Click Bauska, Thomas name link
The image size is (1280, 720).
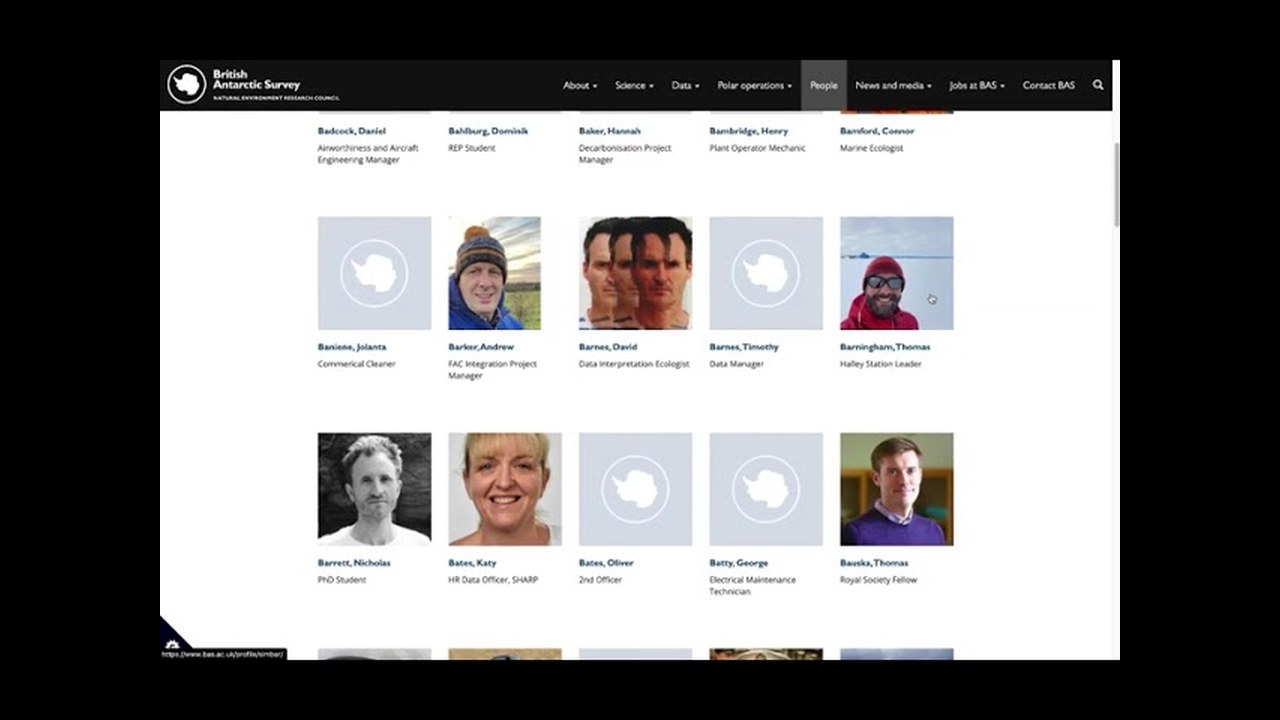click(874, 563)
